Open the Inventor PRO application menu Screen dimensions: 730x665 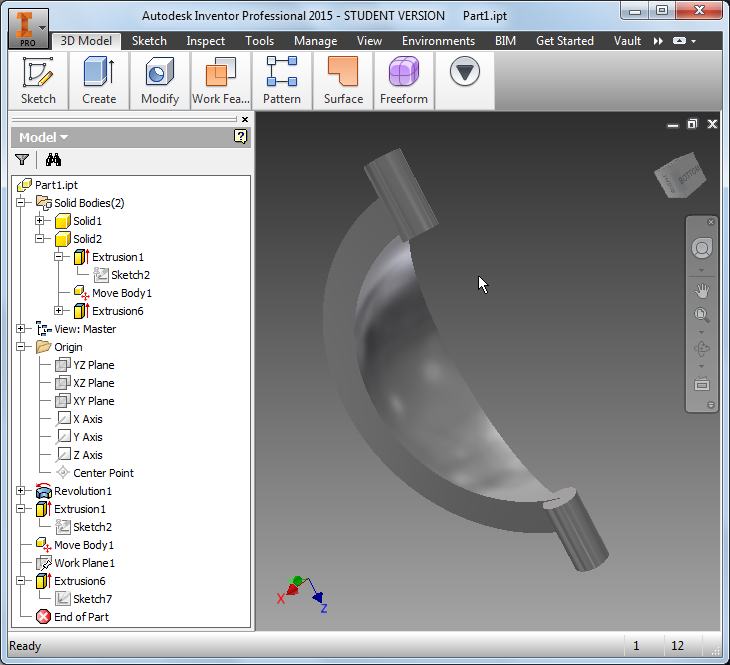point(28,28)
